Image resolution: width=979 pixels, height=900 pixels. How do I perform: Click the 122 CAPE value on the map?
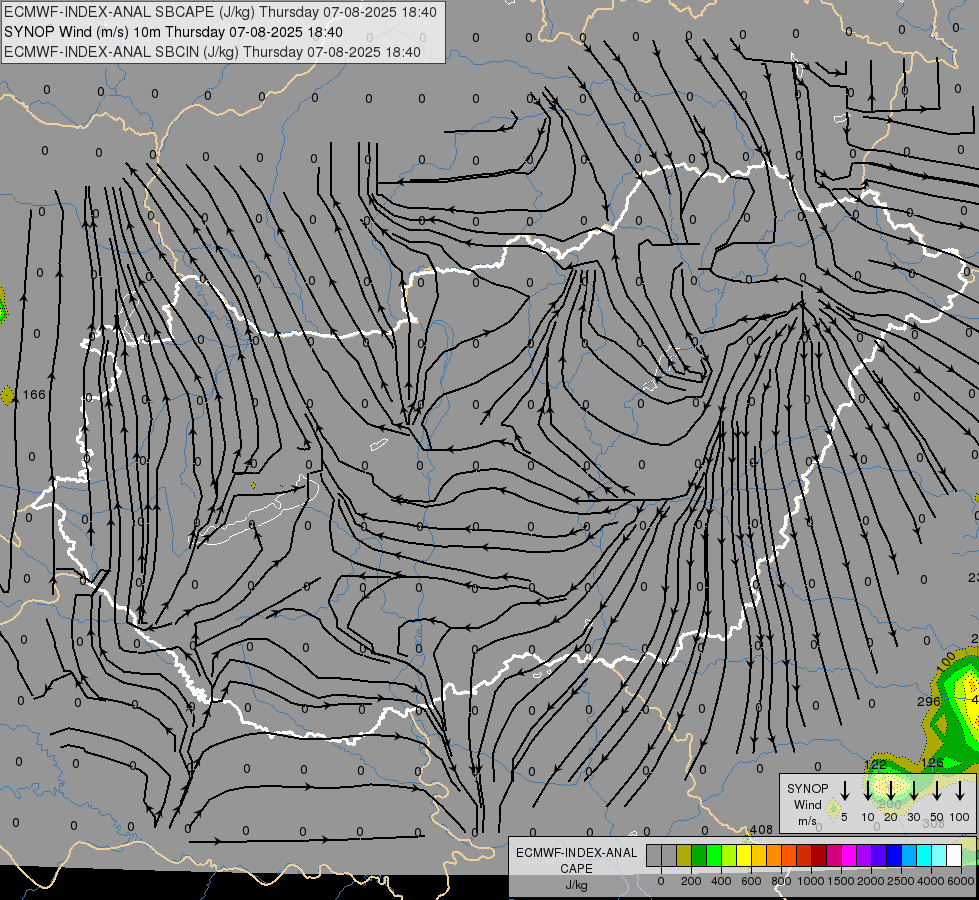pyautogui.click(x=875, y=764)
